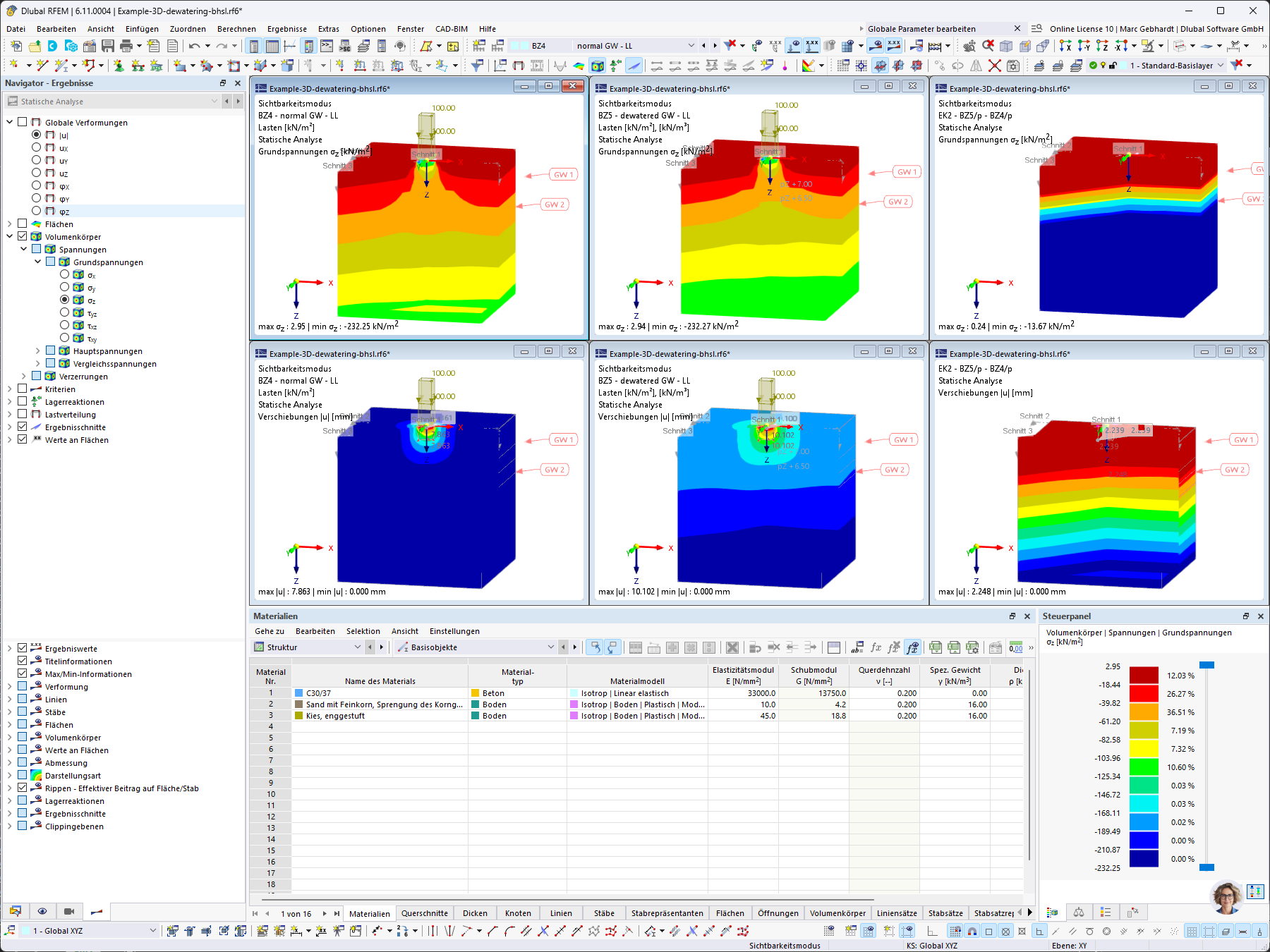Image resolution: width=1270 pixels, height=952 pixels.
Task: Click the Undo arrow icon
Action: [194, 46]
